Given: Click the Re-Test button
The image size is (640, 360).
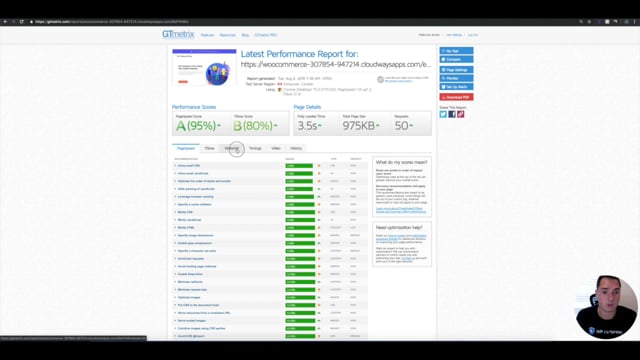Looking at the screenshot, I should pyautogui.click(x=456, y=51).
